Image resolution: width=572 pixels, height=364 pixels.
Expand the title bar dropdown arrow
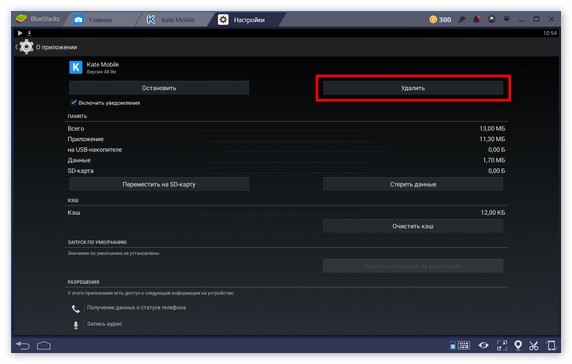point(507,19)
